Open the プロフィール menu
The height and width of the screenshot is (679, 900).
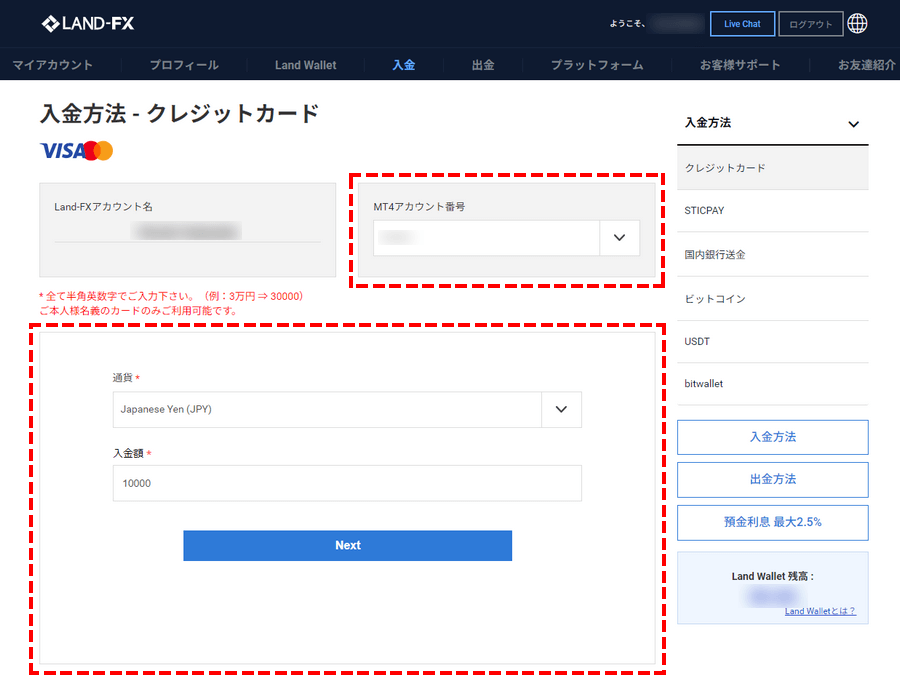tap(184, 65)
